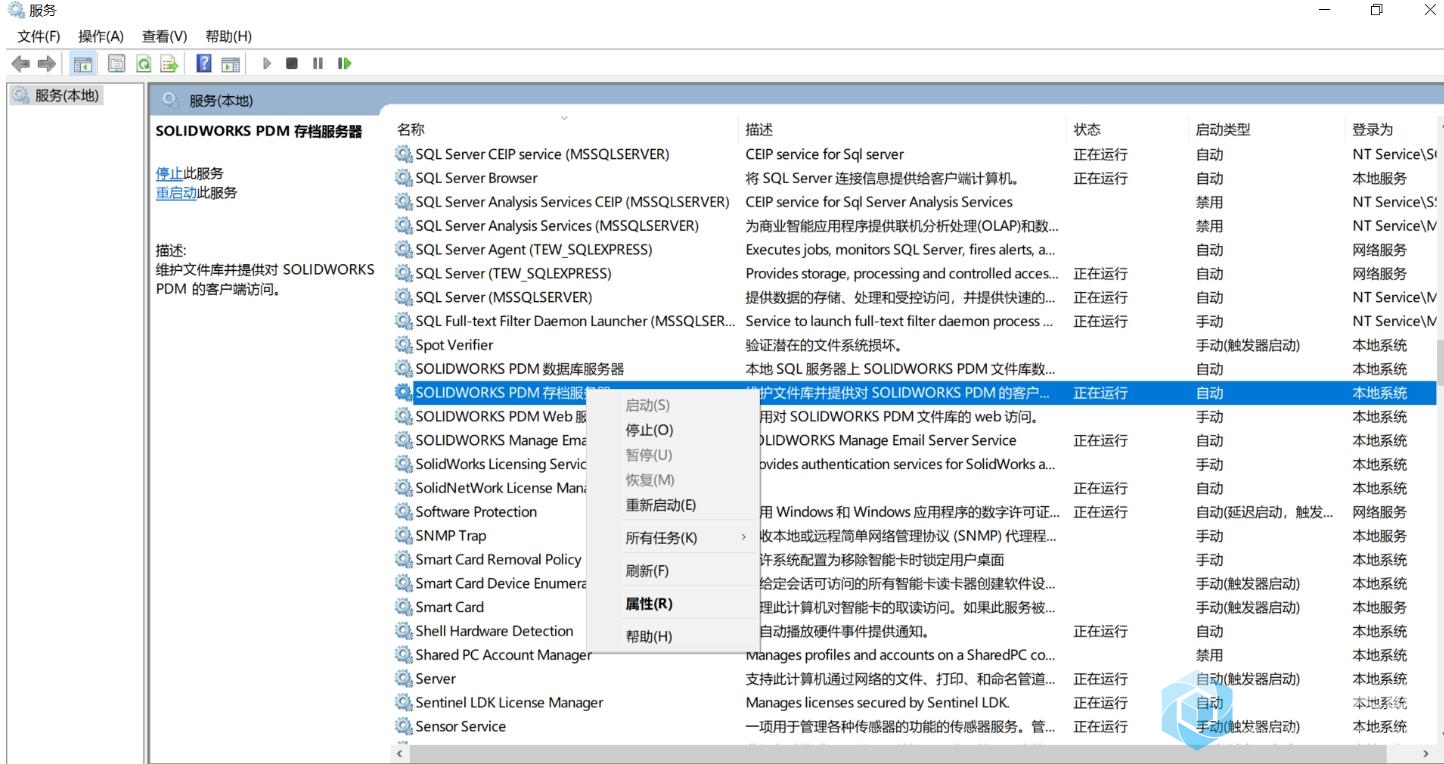Choose 属性(R) in the context menu

tap(672, 604)
